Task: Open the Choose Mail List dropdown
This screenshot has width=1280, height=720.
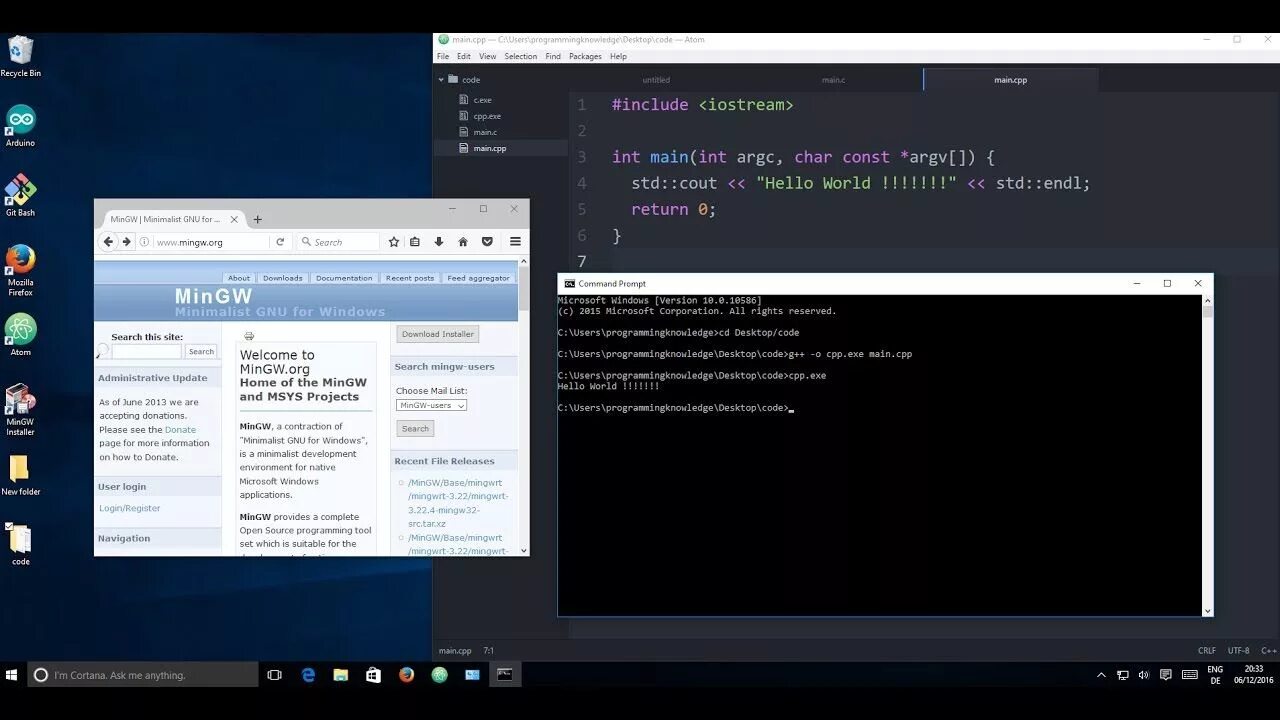Action: coord(431,405)
